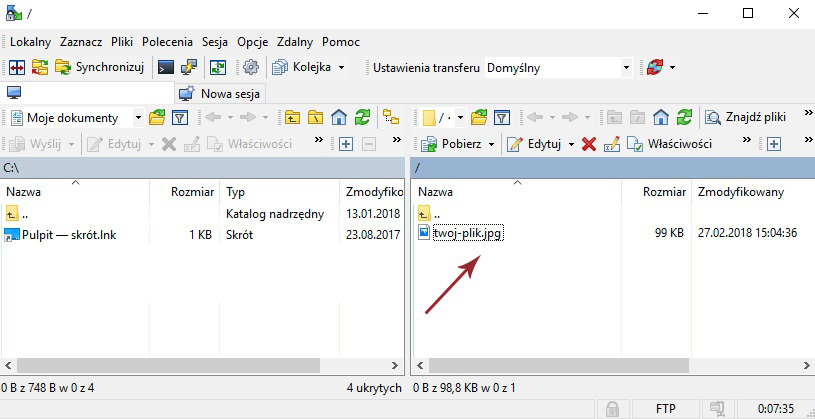The height and width of the screenshot is (419, 815).
Task: Go to local parent directory icon
Action: click(292, 118)
